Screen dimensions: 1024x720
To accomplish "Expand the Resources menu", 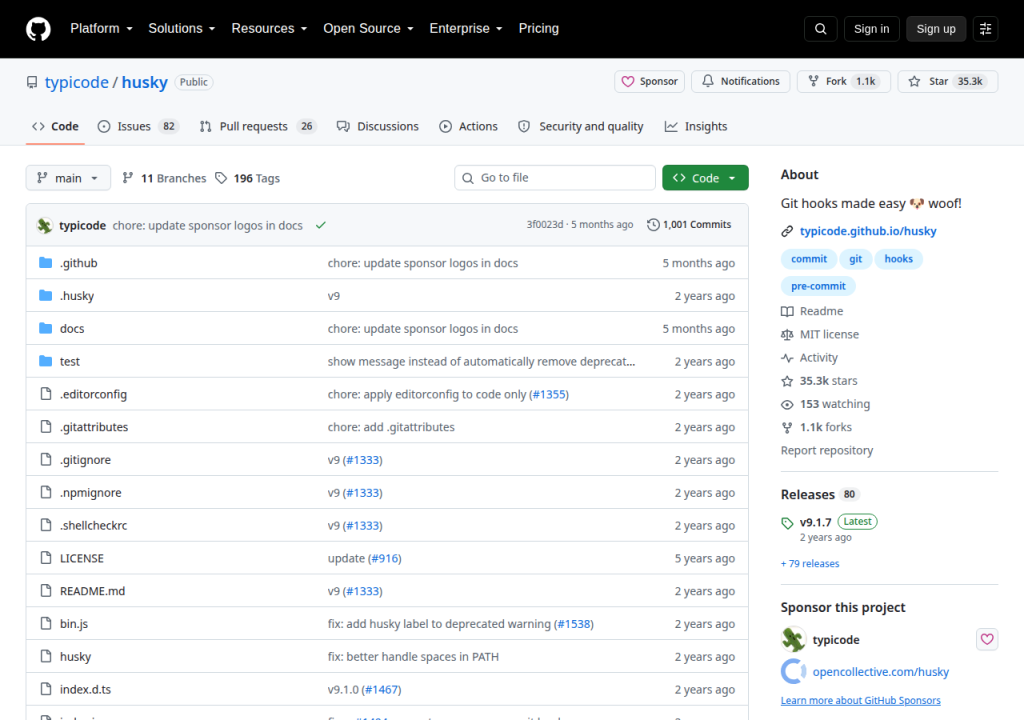I will coord(269,29).
